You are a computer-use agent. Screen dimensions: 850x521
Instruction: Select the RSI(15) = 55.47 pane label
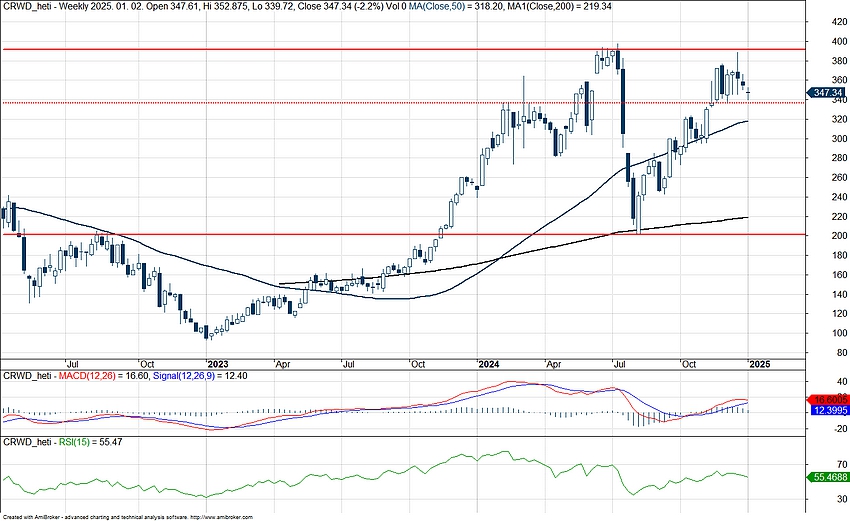point(90,442)
